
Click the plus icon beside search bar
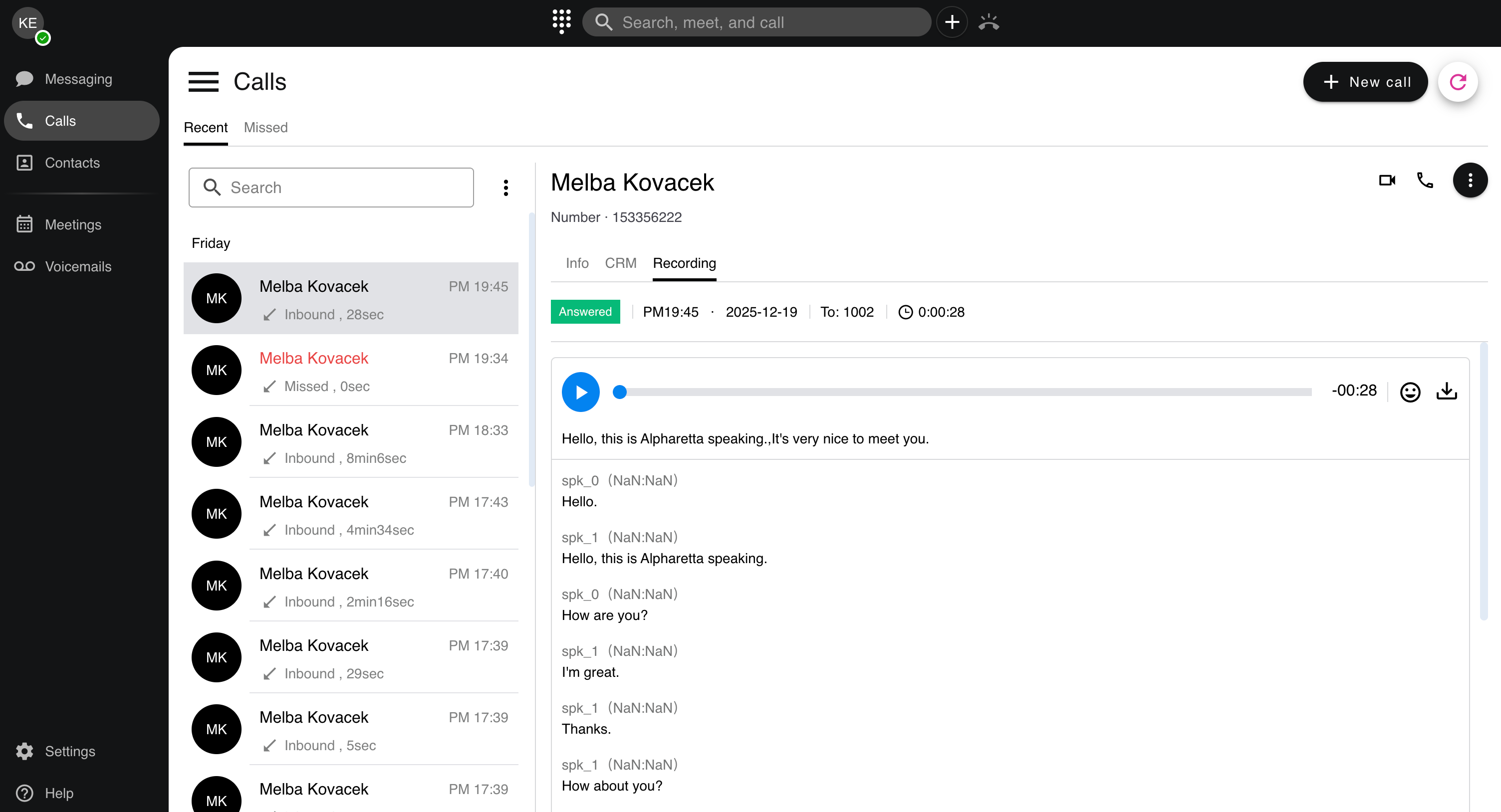click(x=952, y=22)
